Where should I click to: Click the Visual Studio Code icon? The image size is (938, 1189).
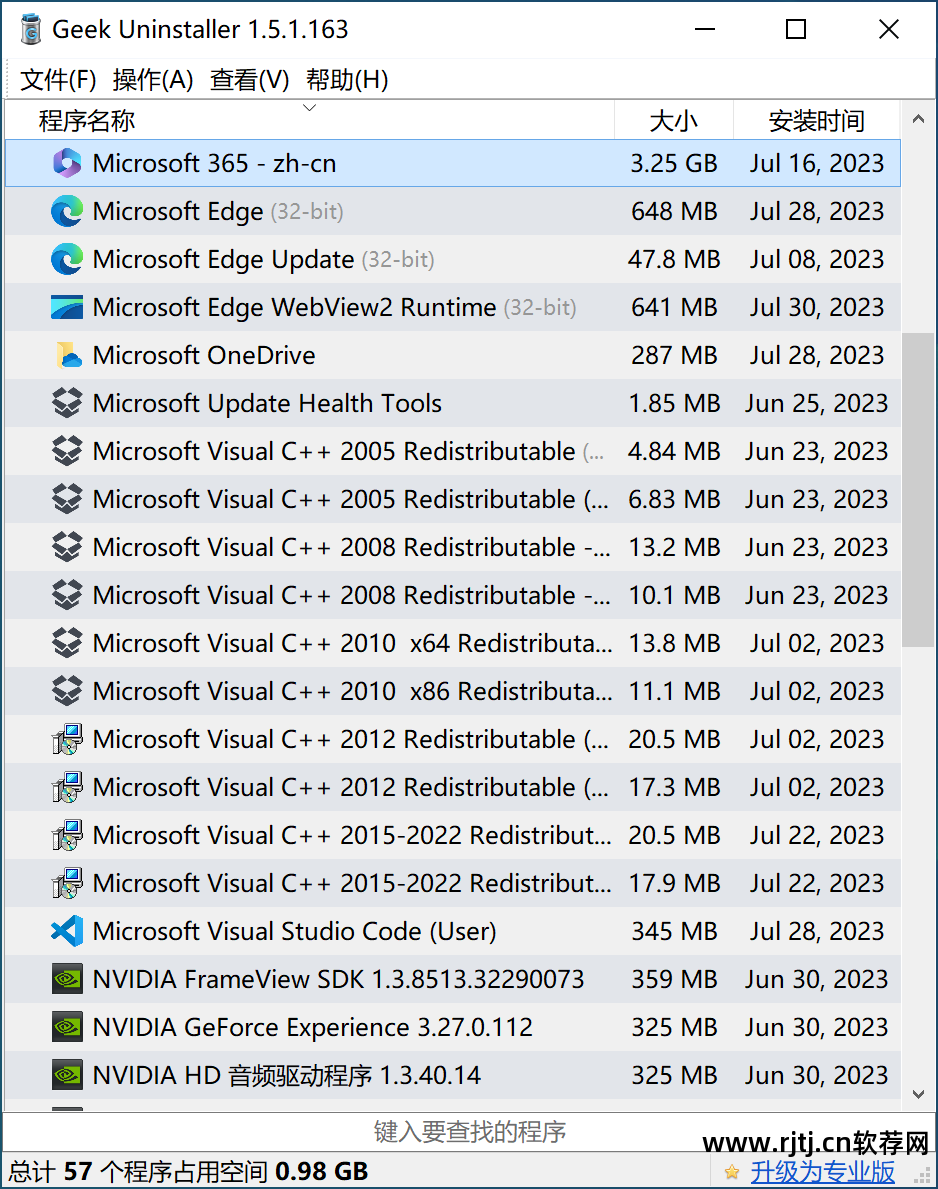67,931
